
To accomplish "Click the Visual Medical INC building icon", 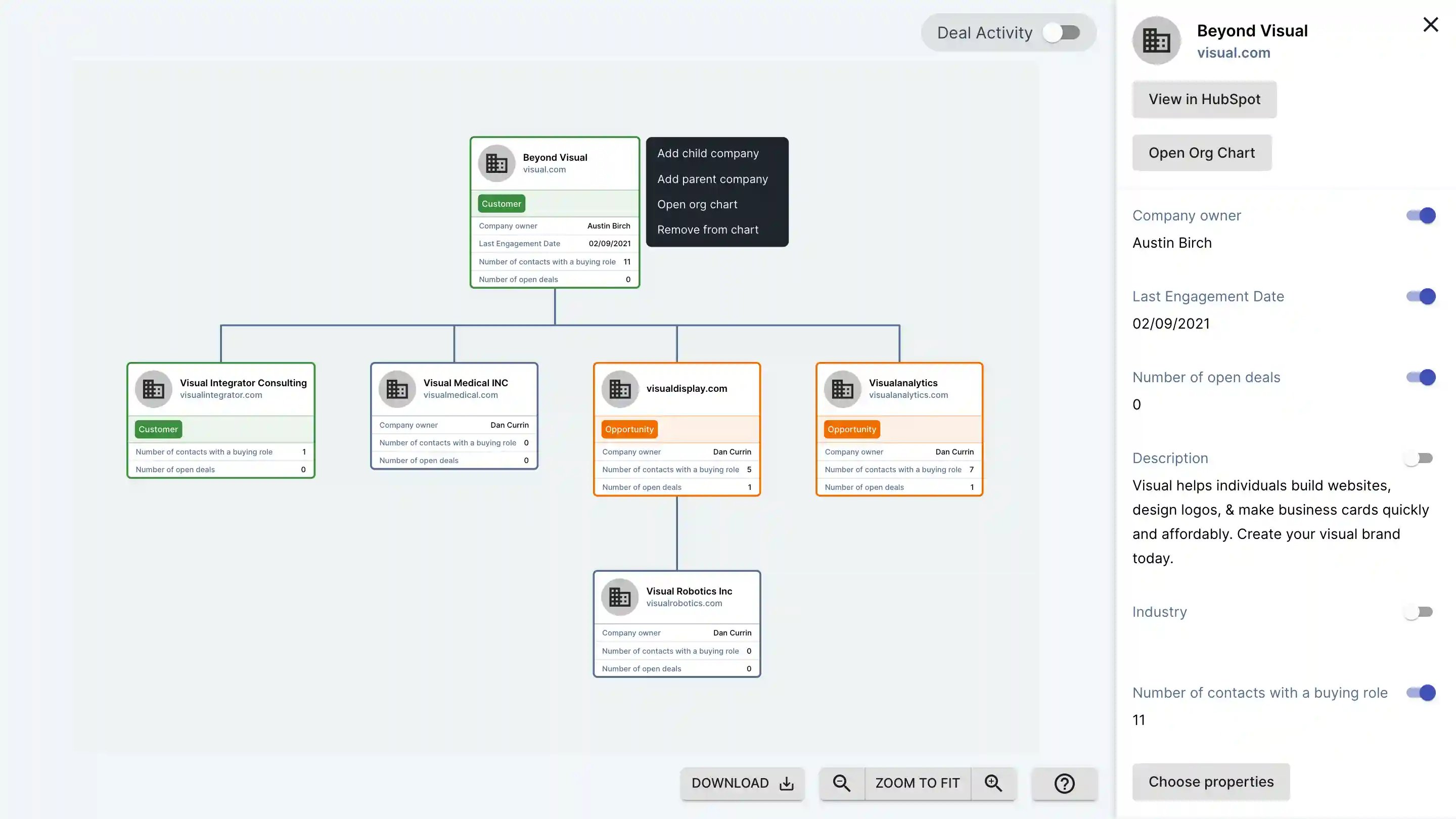I will (x=397, y=389).
